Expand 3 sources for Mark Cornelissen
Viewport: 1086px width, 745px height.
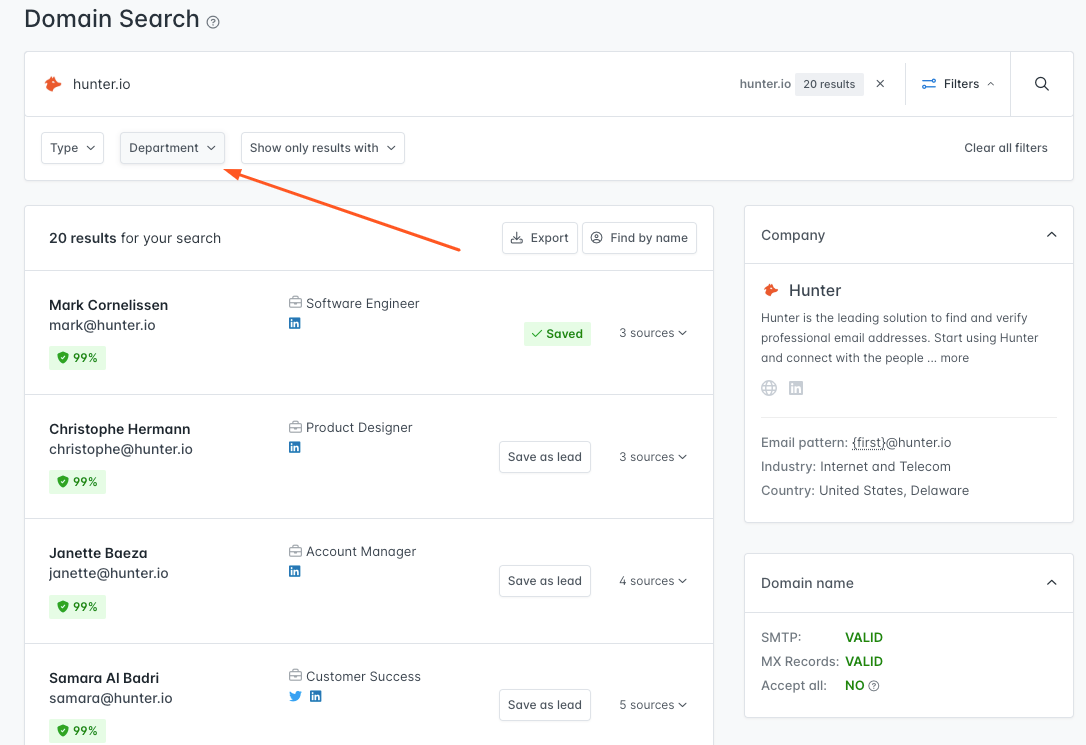click(653, 333)
